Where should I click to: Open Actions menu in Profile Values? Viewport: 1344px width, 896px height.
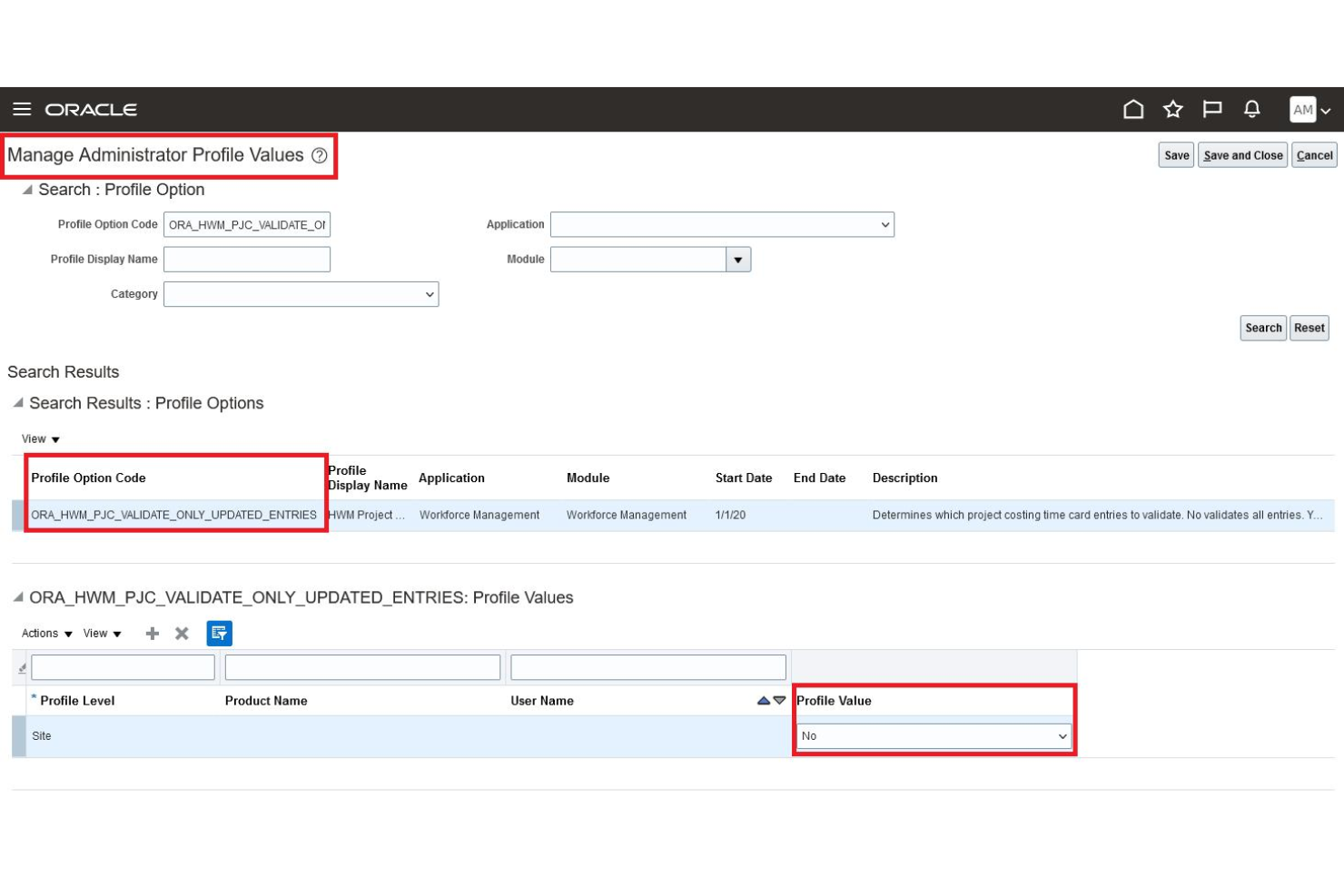(46, 634)
